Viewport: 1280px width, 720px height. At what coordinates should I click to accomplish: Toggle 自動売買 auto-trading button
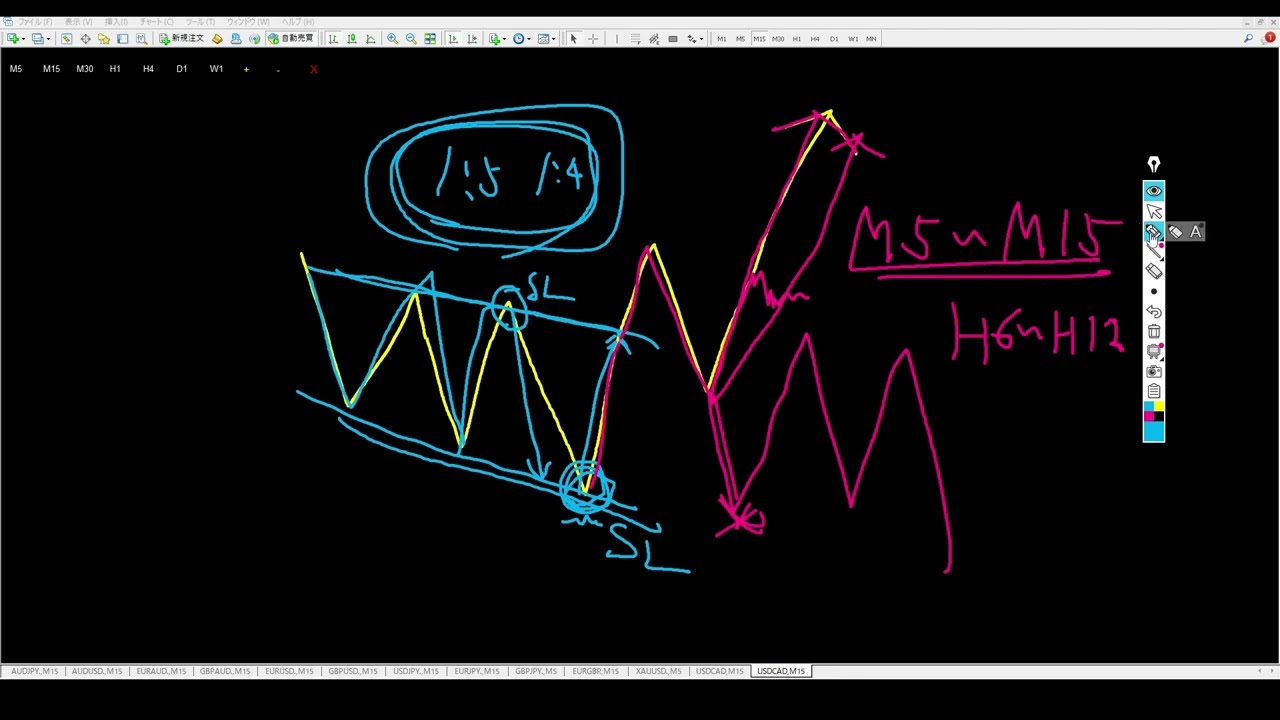pos(291,39)
